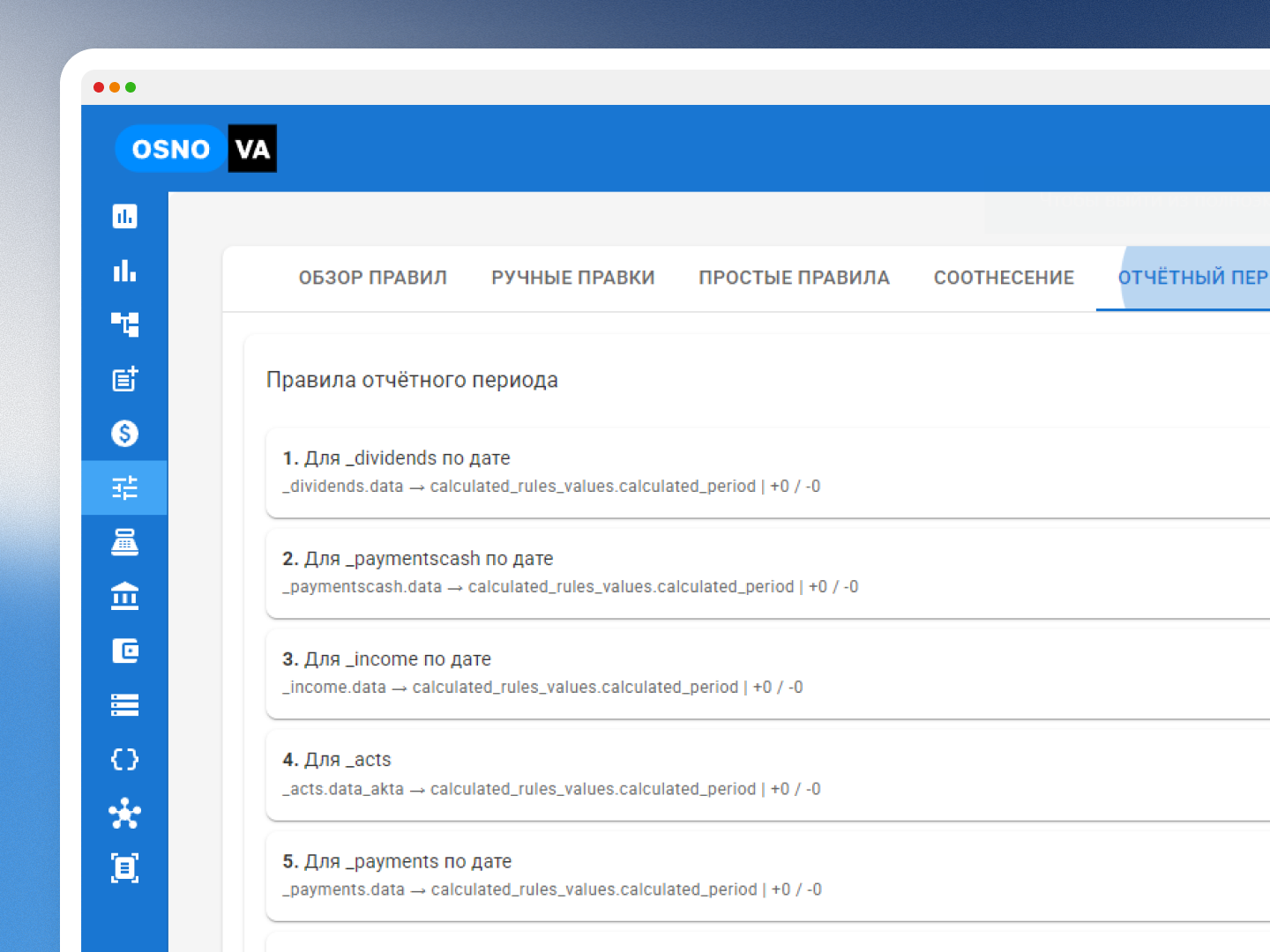Click the green window maximize dot

[x=131, y=87]
